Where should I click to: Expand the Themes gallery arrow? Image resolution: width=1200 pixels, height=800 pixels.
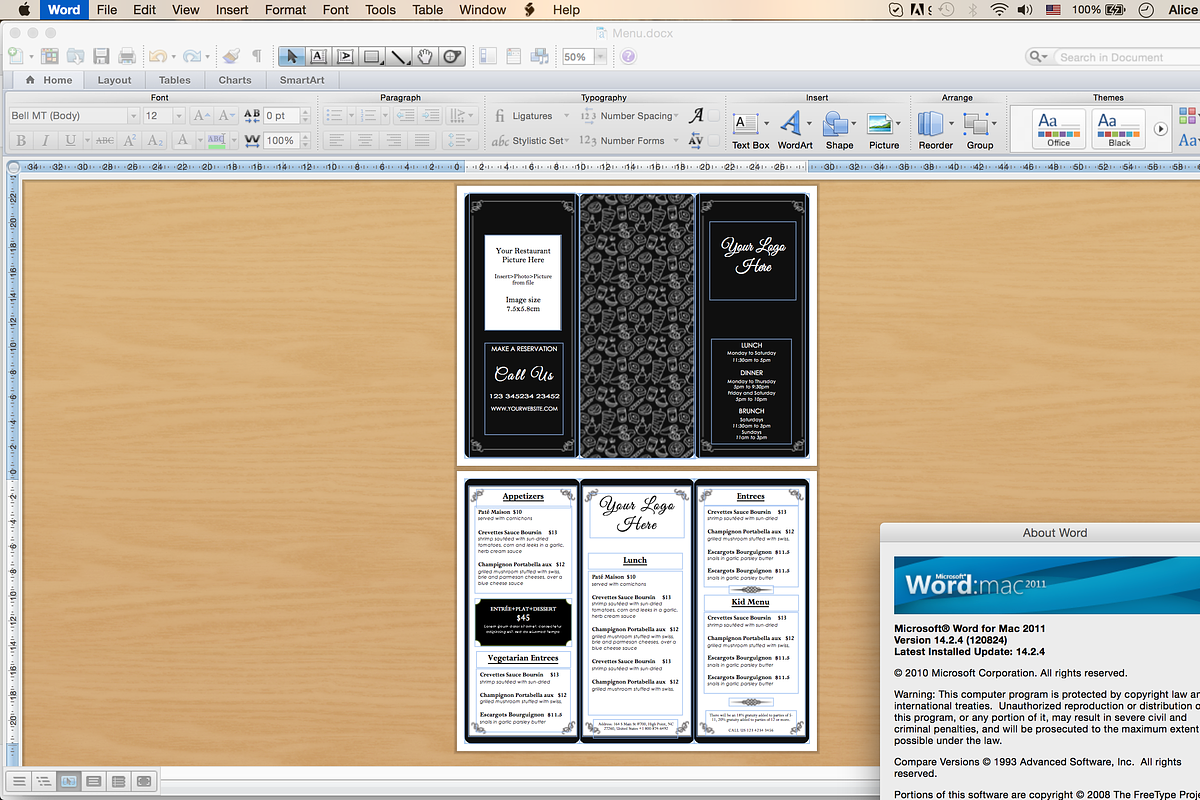1161,129
